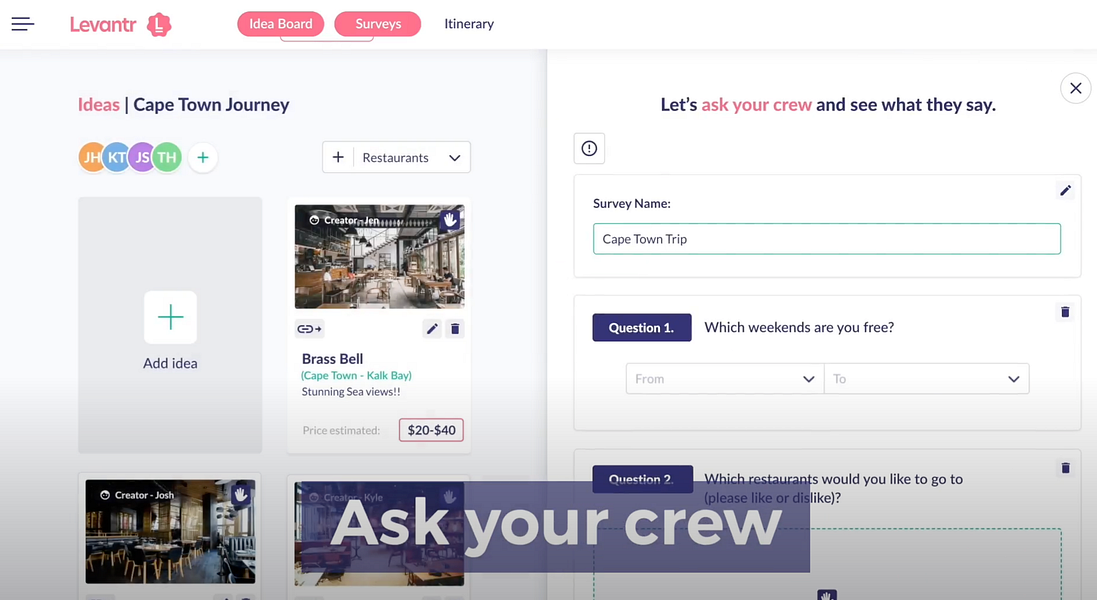
Task: Click the Levantr brand name
Action: 103,24
